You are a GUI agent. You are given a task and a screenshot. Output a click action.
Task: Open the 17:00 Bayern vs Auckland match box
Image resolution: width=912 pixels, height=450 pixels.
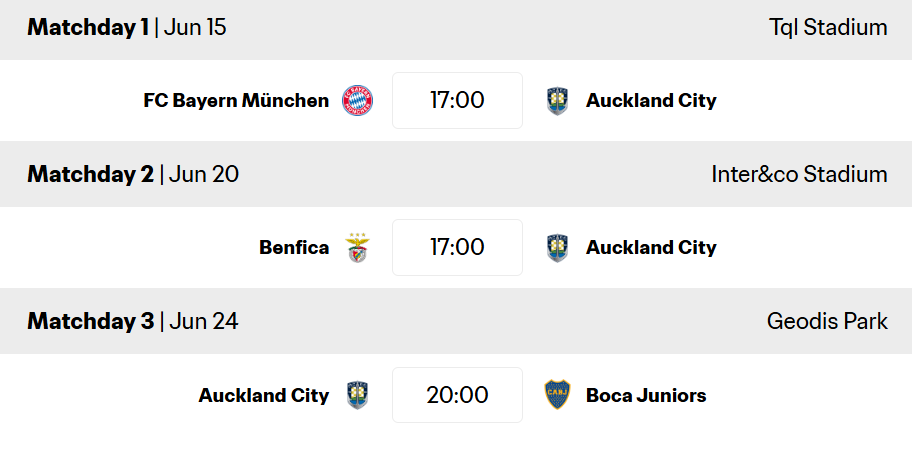(457, 100)
